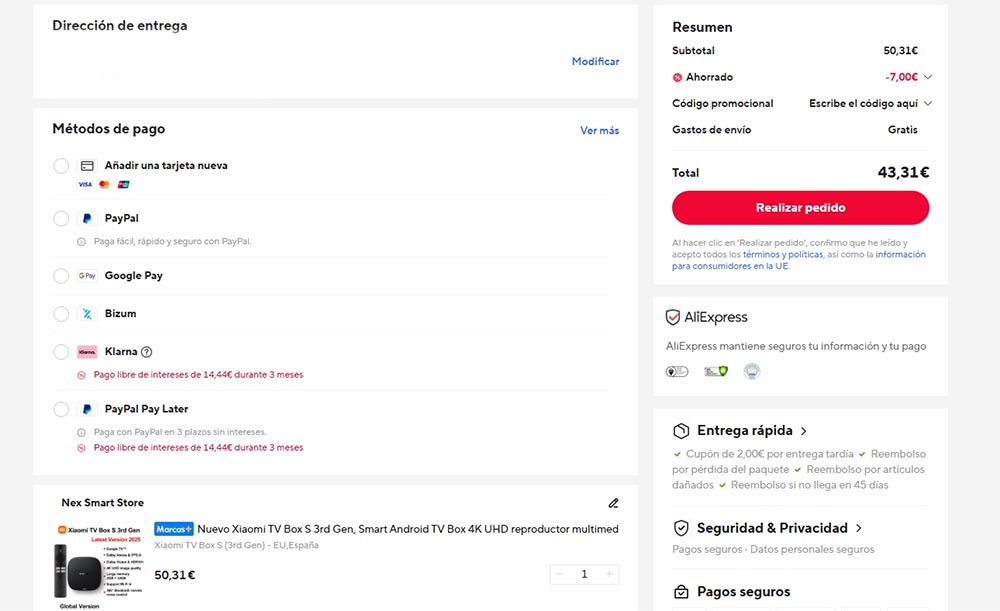Click Klarna interest-free promo icon
The image size is (1000, 611).
pos(81,375)
